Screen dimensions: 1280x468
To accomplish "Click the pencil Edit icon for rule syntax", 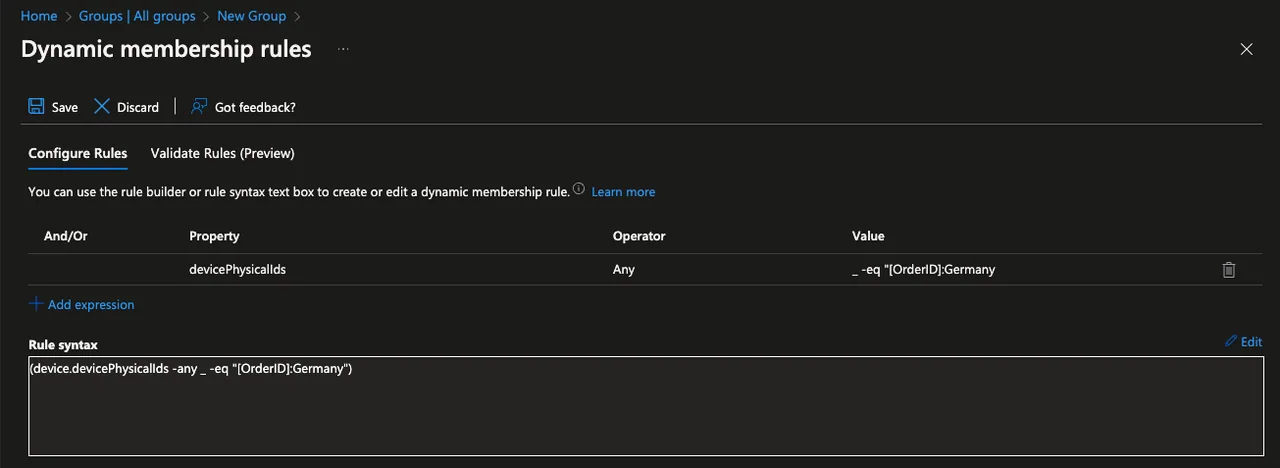I will pos(1230,342).
